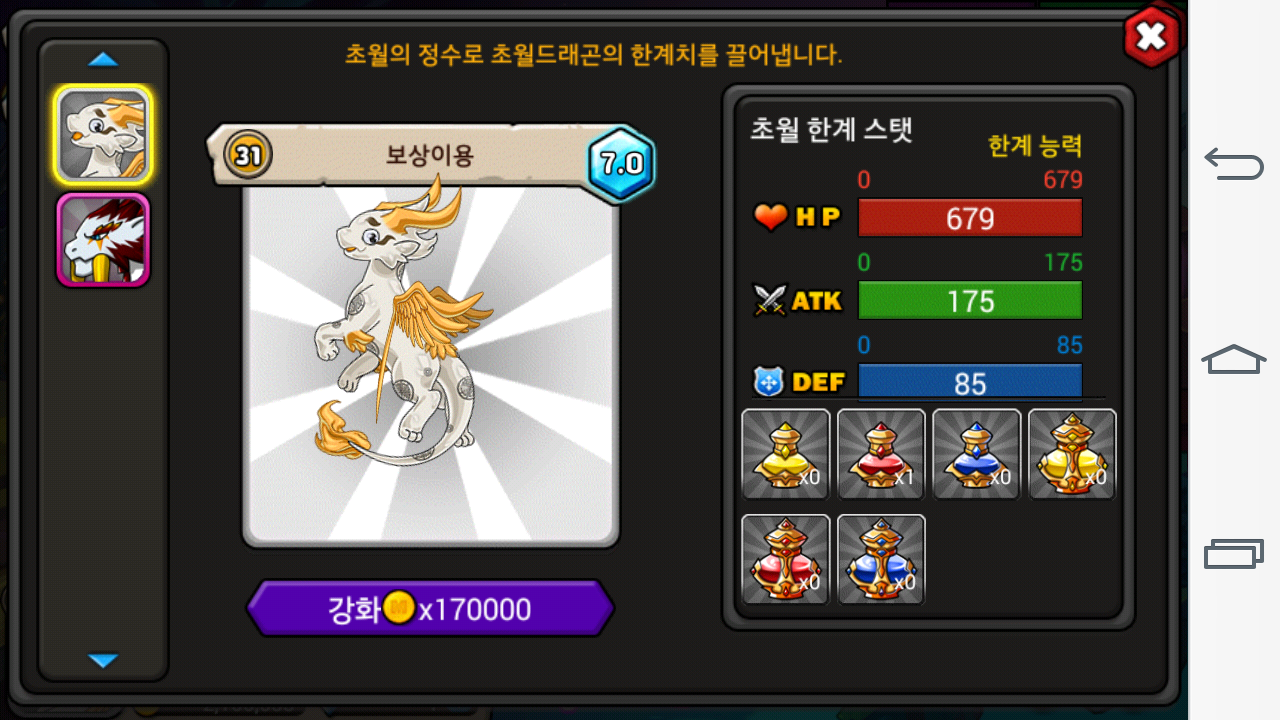Click the blue DEF 85 bar
The height and width of the screenshot is (720, 1280).
(x=970, y=382)
